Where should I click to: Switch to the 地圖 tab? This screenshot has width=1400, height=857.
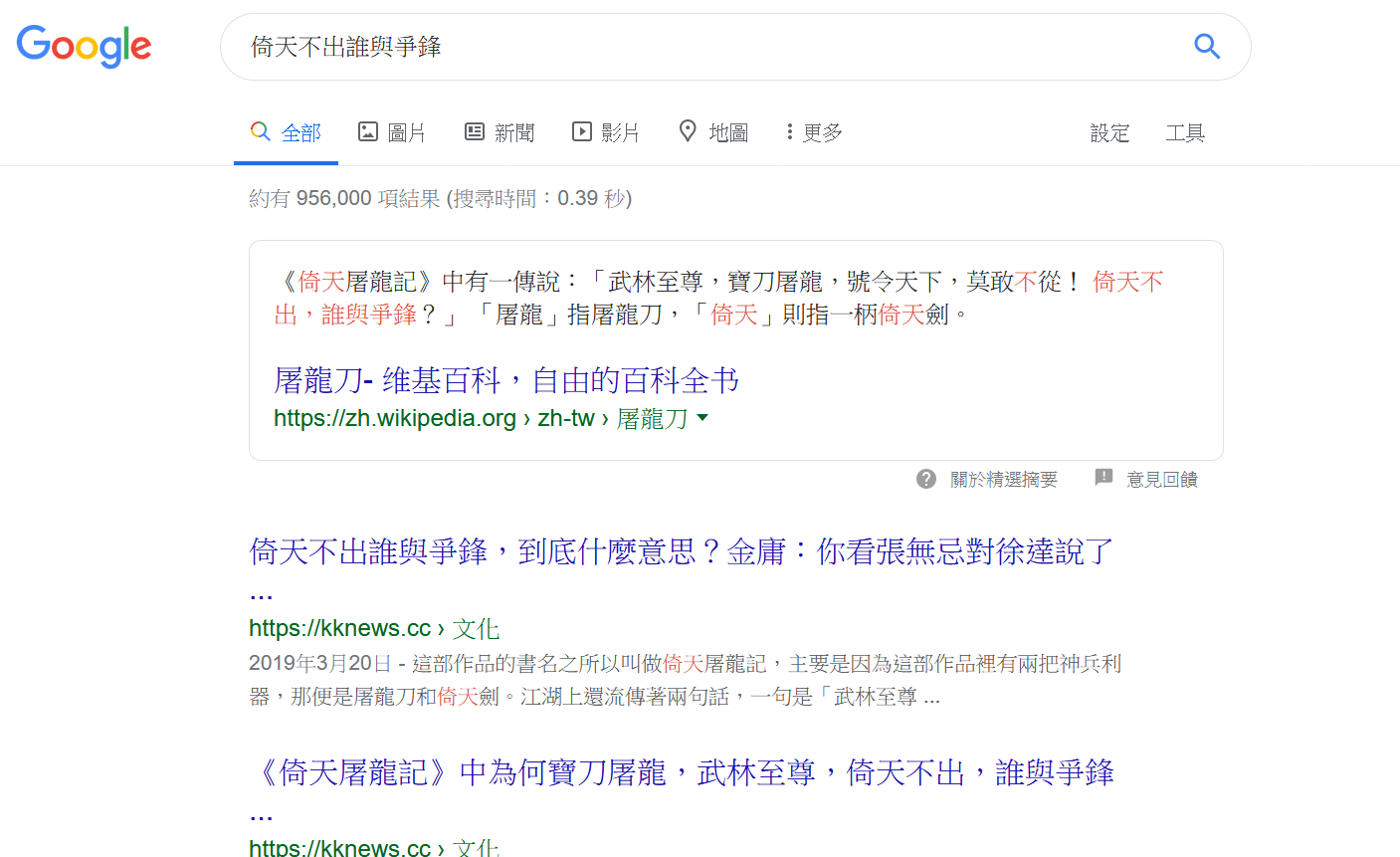[713, 132]
